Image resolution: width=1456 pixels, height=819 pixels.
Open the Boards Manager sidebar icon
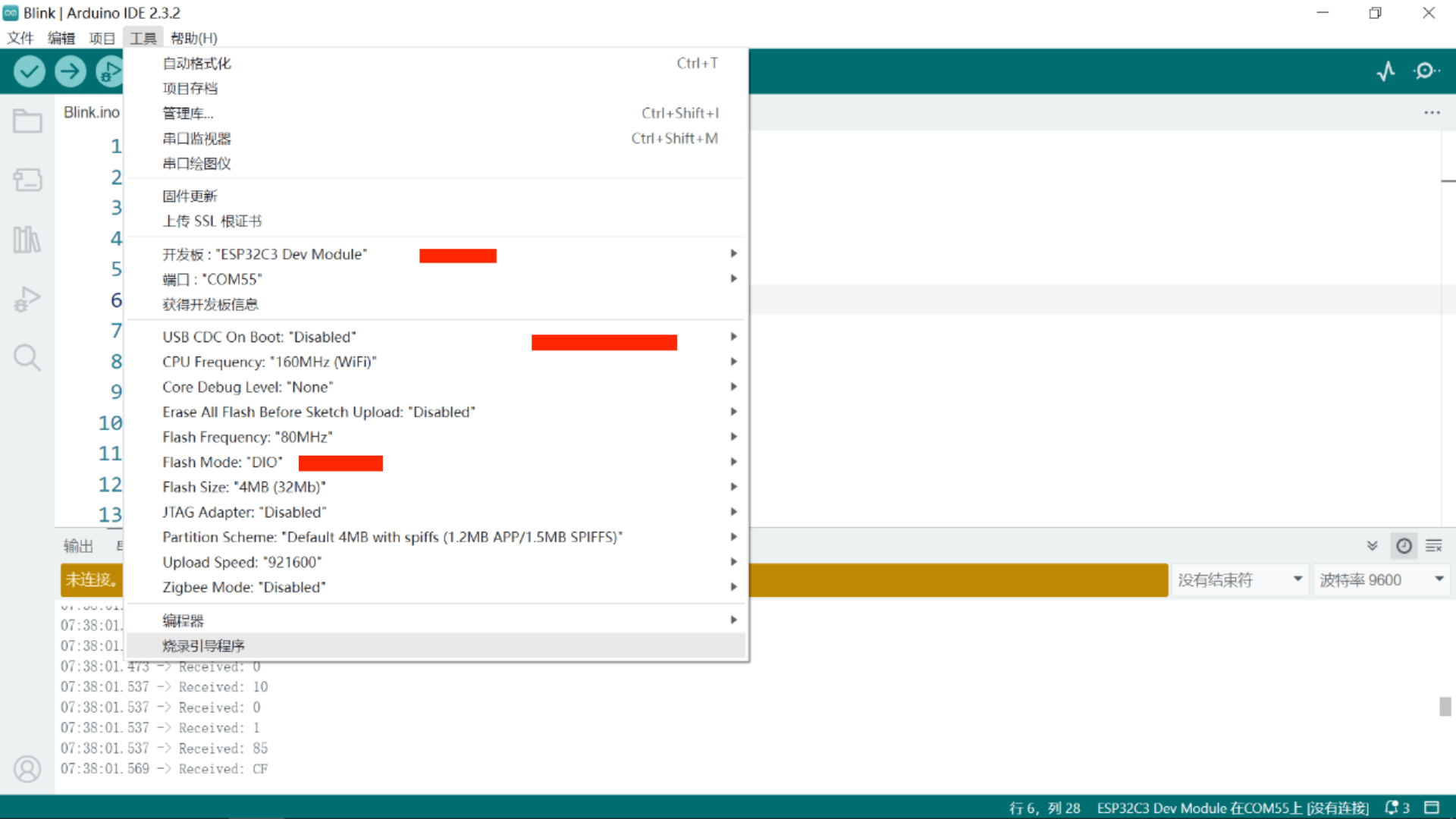pyautogui.click(x=27, y=180)
